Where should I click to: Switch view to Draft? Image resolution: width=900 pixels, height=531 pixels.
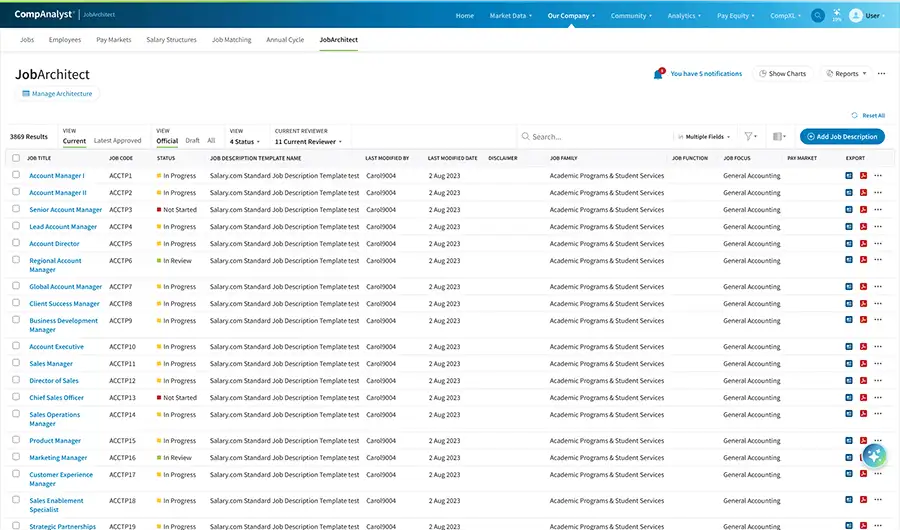(x=193, y=141)
